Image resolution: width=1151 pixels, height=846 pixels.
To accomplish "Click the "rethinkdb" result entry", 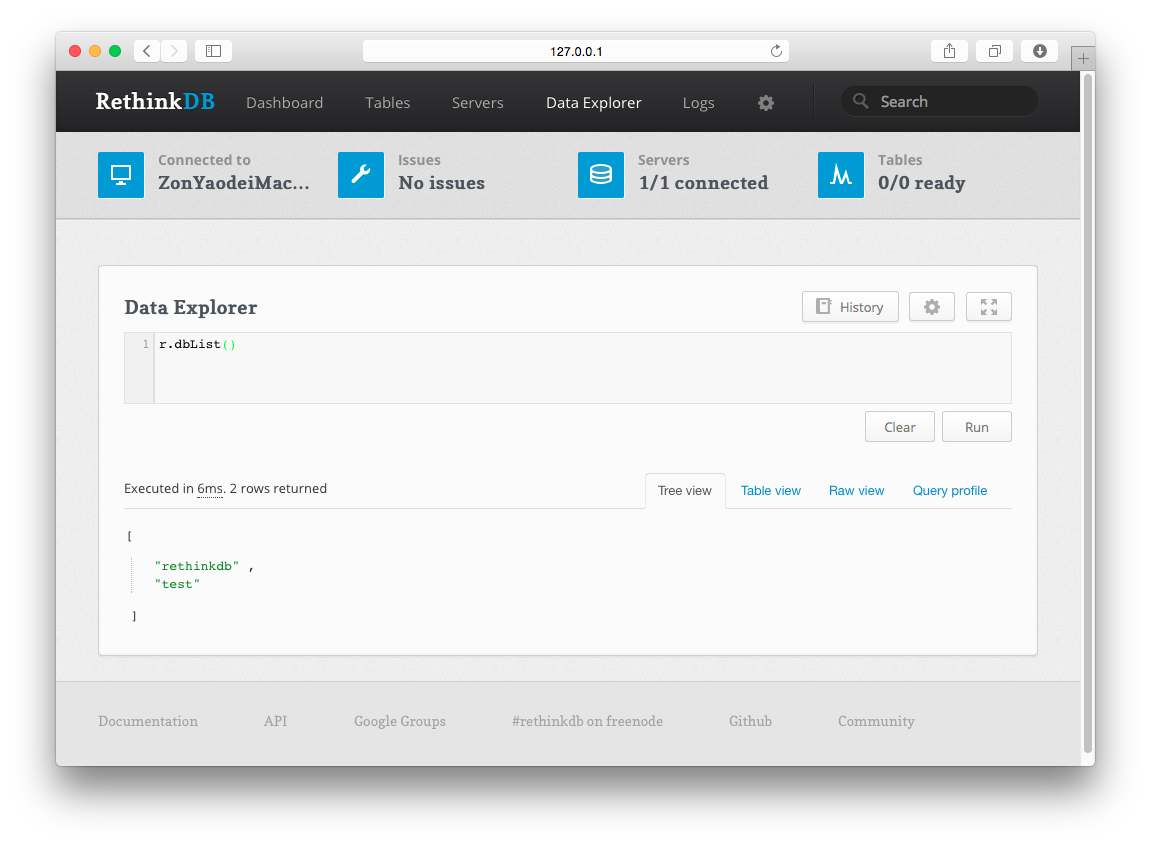I will coord(197,566).
